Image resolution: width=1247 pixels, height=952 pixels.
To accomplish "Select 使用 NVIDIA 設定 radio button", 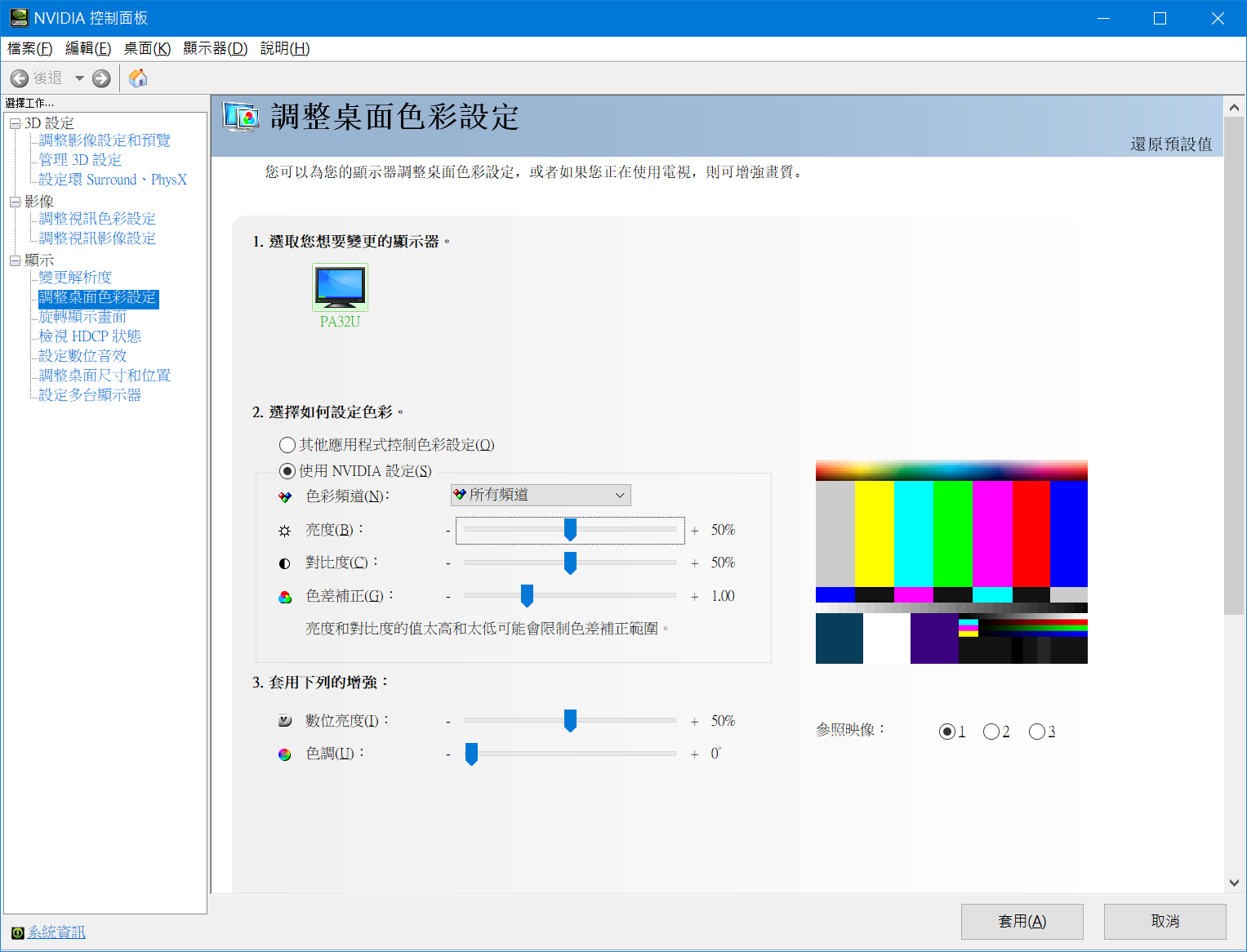I will (287, 471).
